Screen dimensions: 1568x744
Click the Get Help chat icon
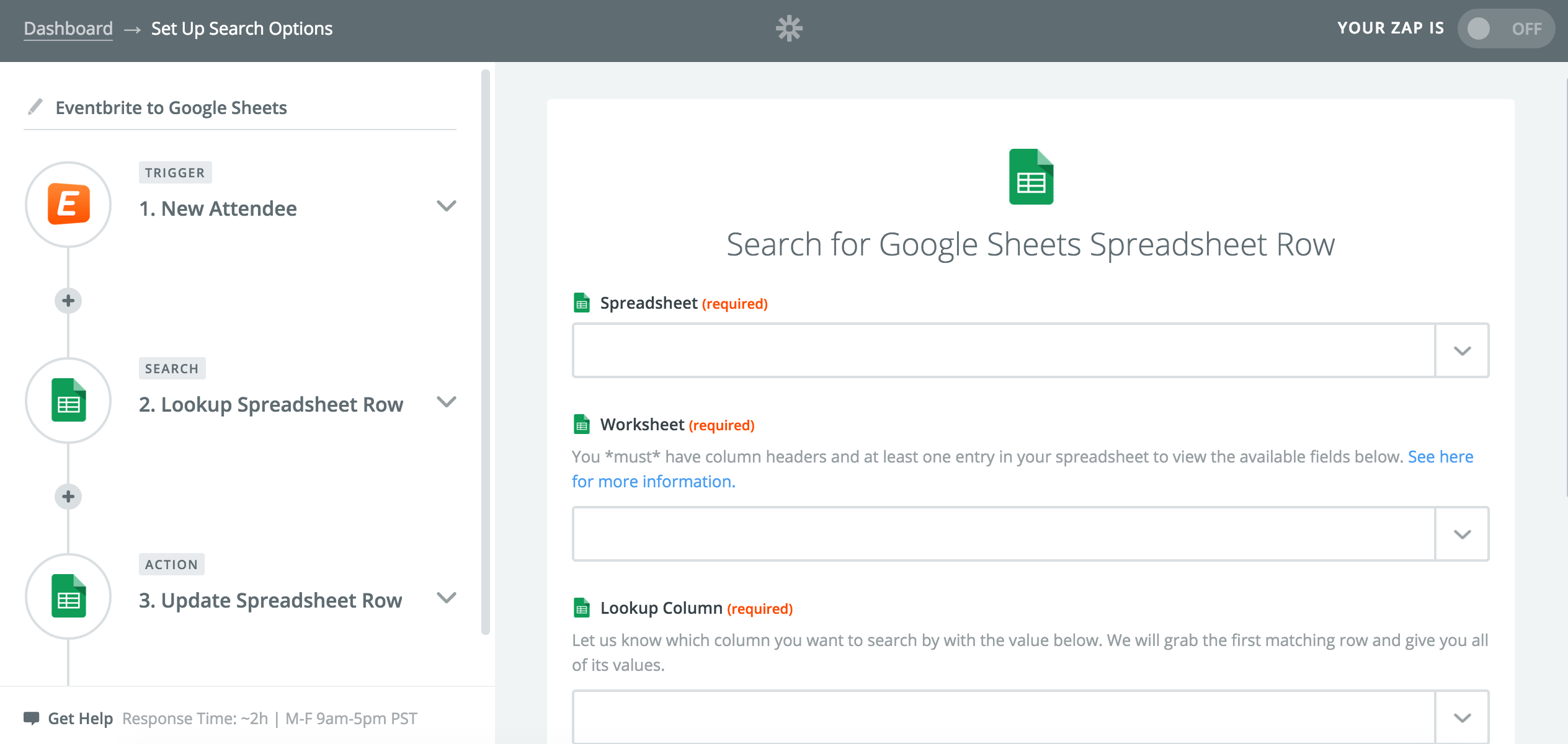[31, 718]
